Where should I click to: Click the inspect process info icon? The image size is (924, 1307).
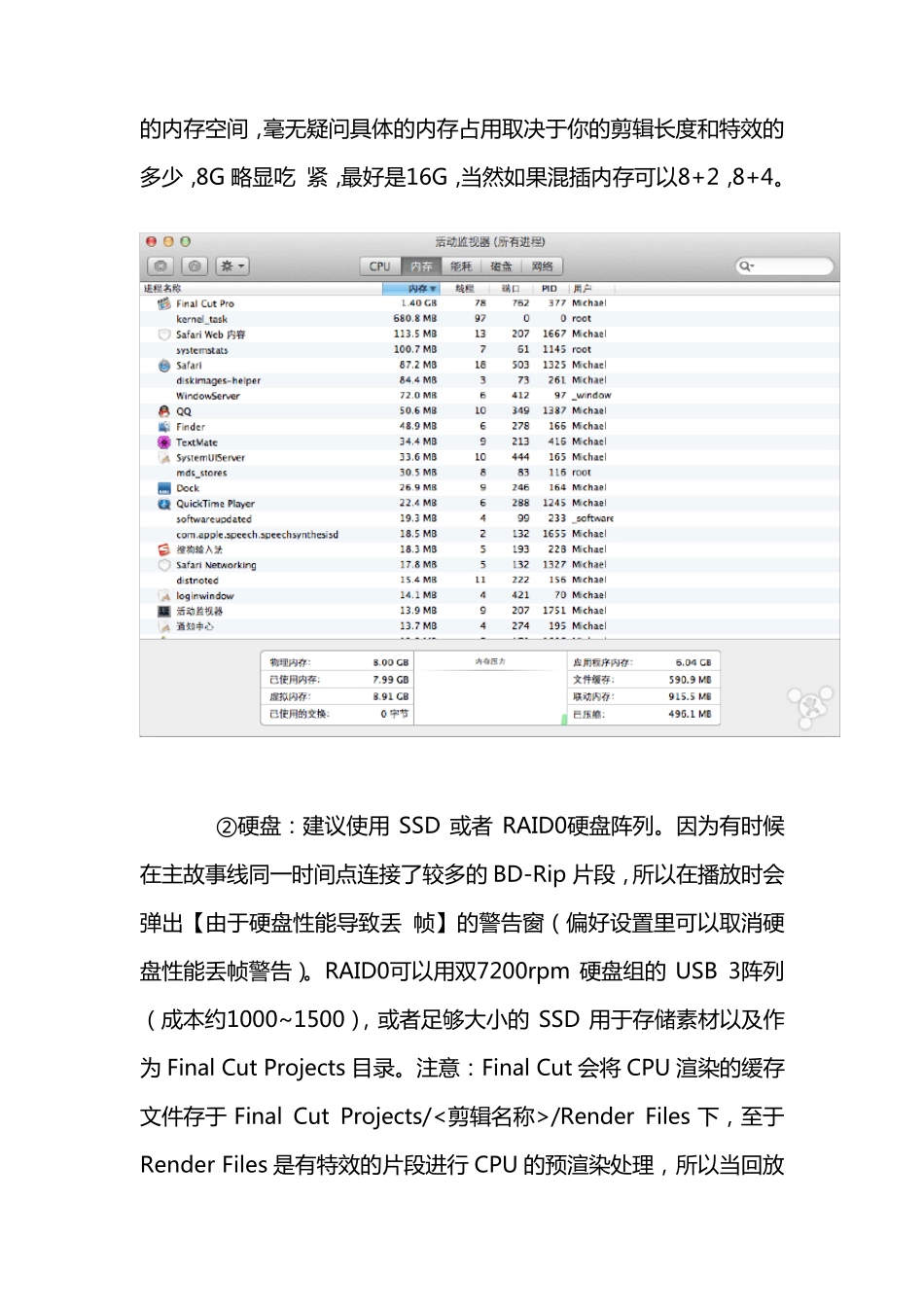point(195,266)
